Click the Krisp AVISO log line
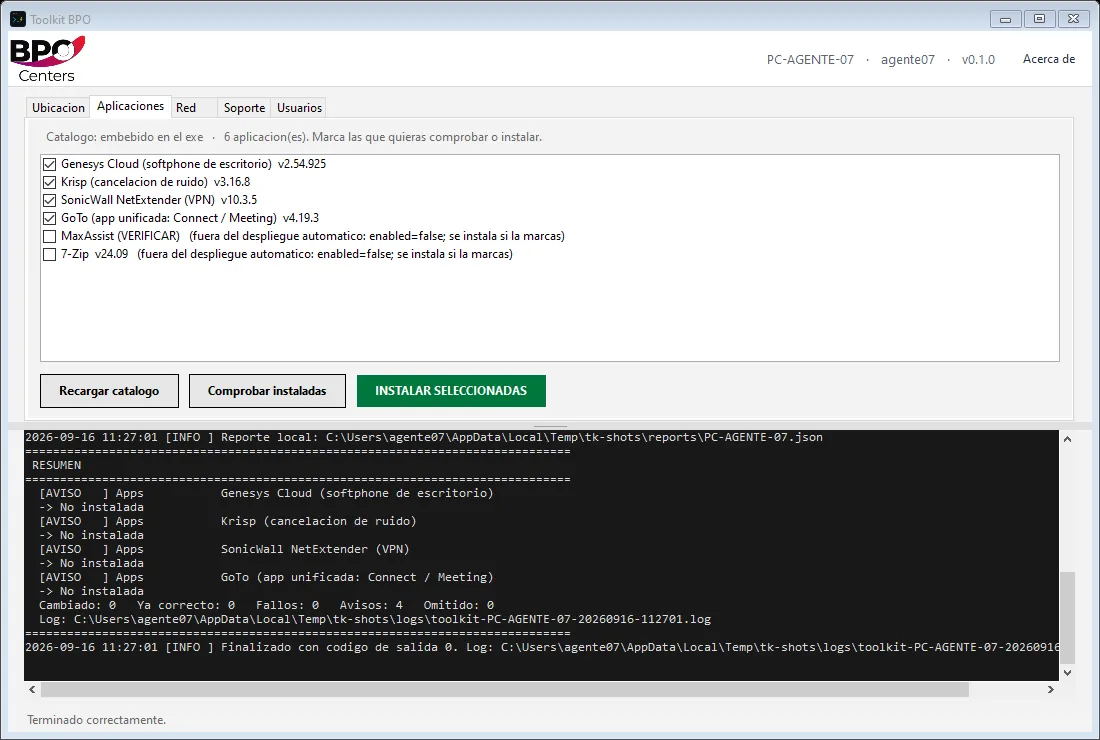 tap(228, 521)
